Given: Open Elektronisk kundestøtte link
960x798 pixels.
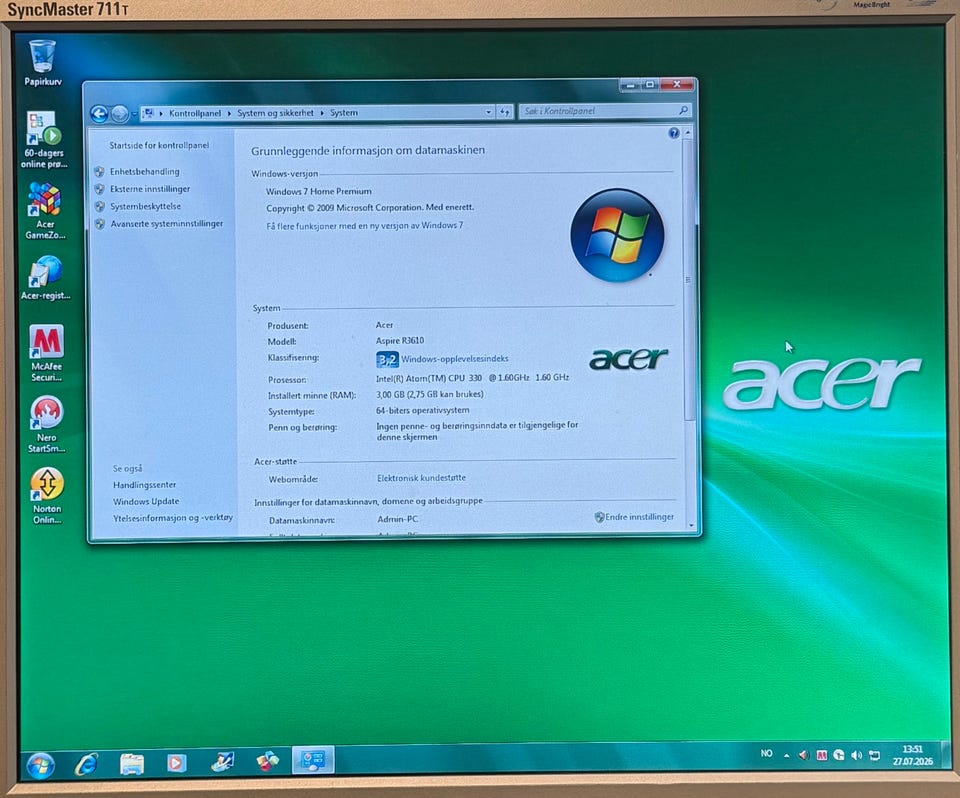Looking at the screenshot, I should tap(421, 478).
